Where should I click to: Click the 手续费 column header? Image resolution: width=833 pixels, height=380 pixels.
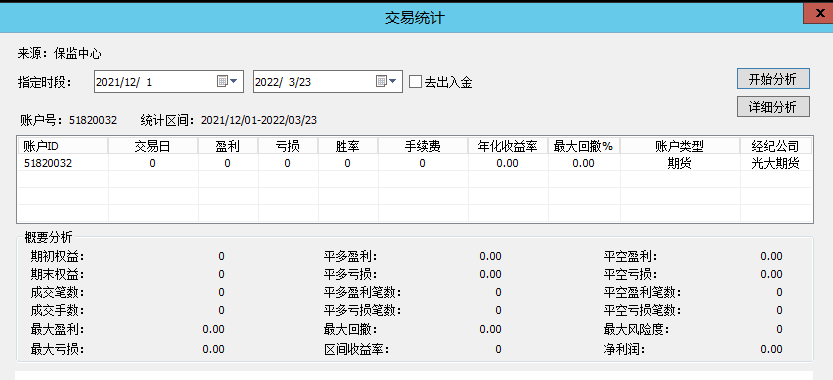[423, 146]
